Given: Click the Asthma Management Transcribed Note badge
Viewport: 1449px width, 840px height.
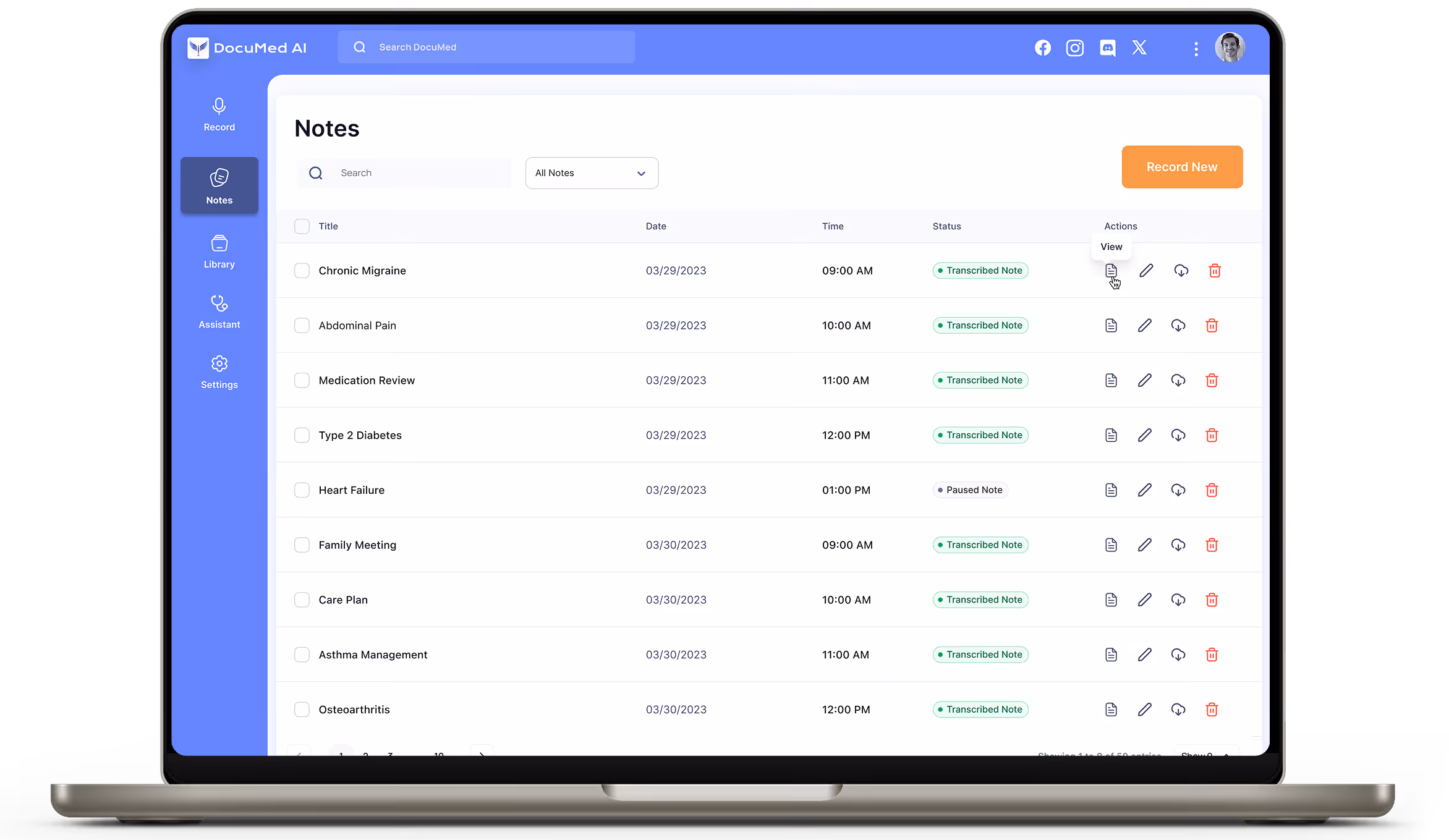Looking at the screenshot, I should point(980,655).
